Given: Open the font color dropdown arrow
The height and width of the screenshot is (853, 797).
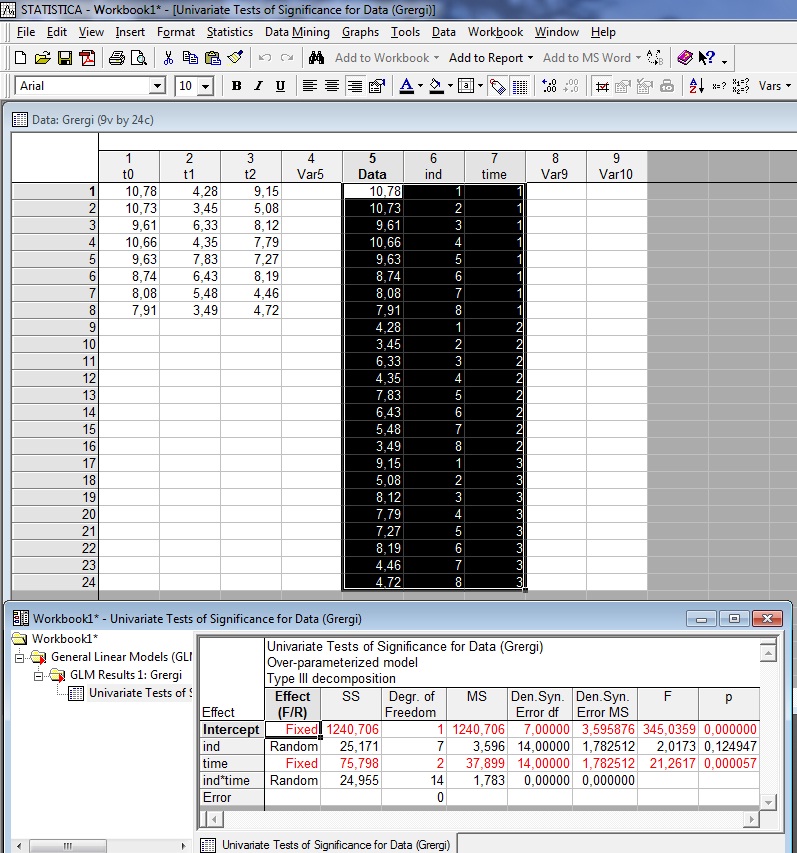Looking at the screenshot, I should click(421, 86).
